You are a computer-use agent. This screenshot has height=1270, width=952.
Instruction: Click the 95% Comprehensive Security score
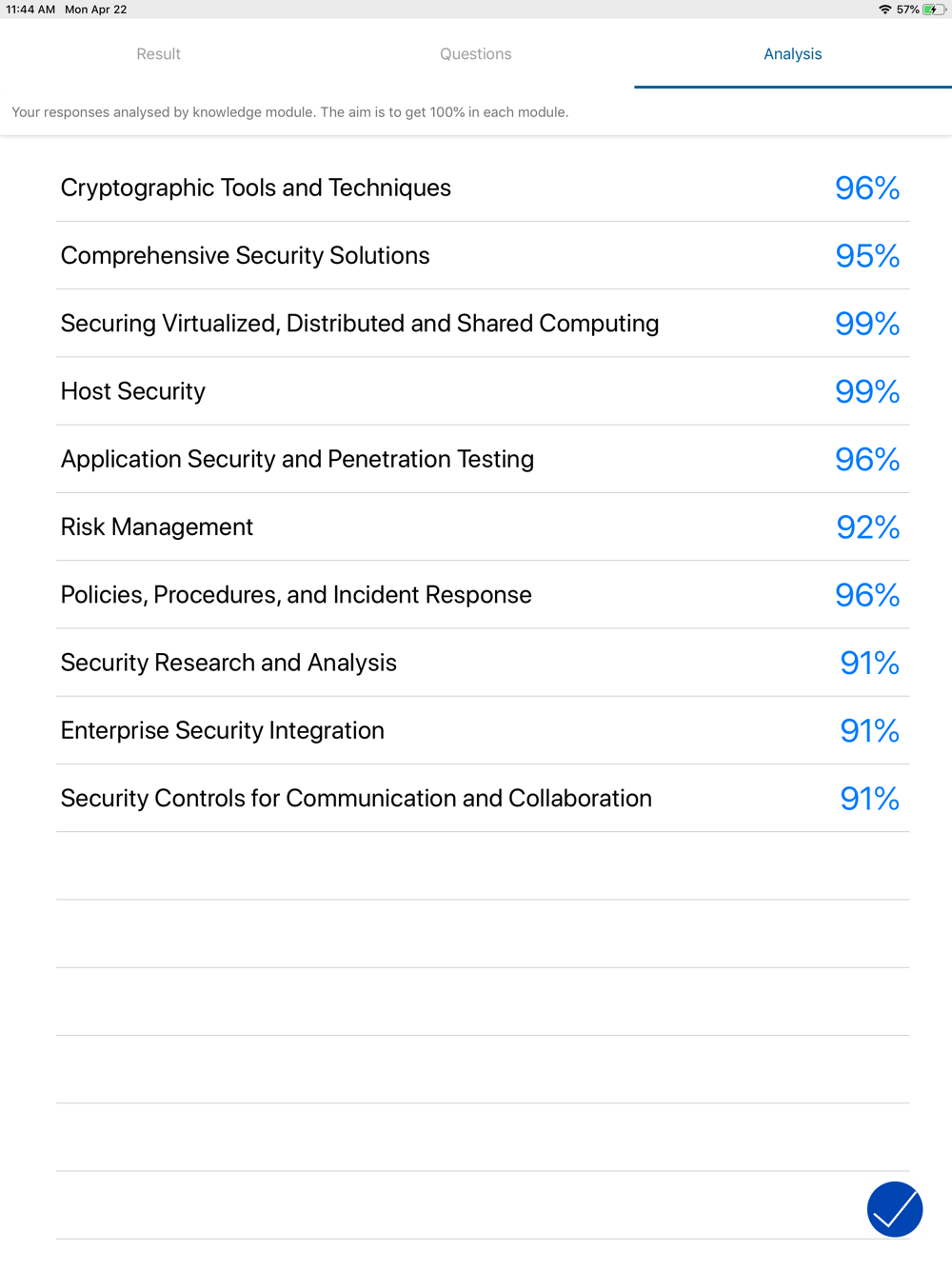(867, 255)
